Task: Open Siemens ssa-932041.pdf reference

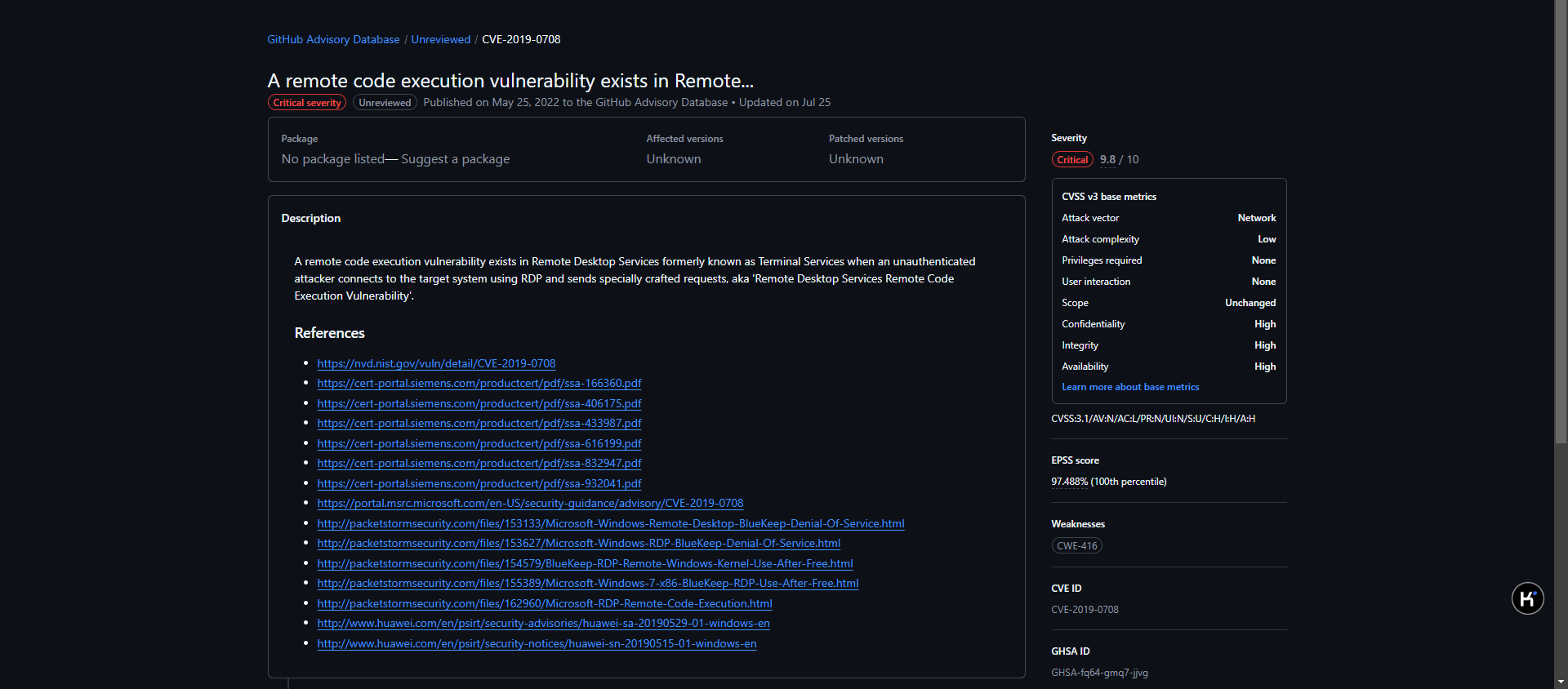Action: pyautogui.click(x=479, y=483)
